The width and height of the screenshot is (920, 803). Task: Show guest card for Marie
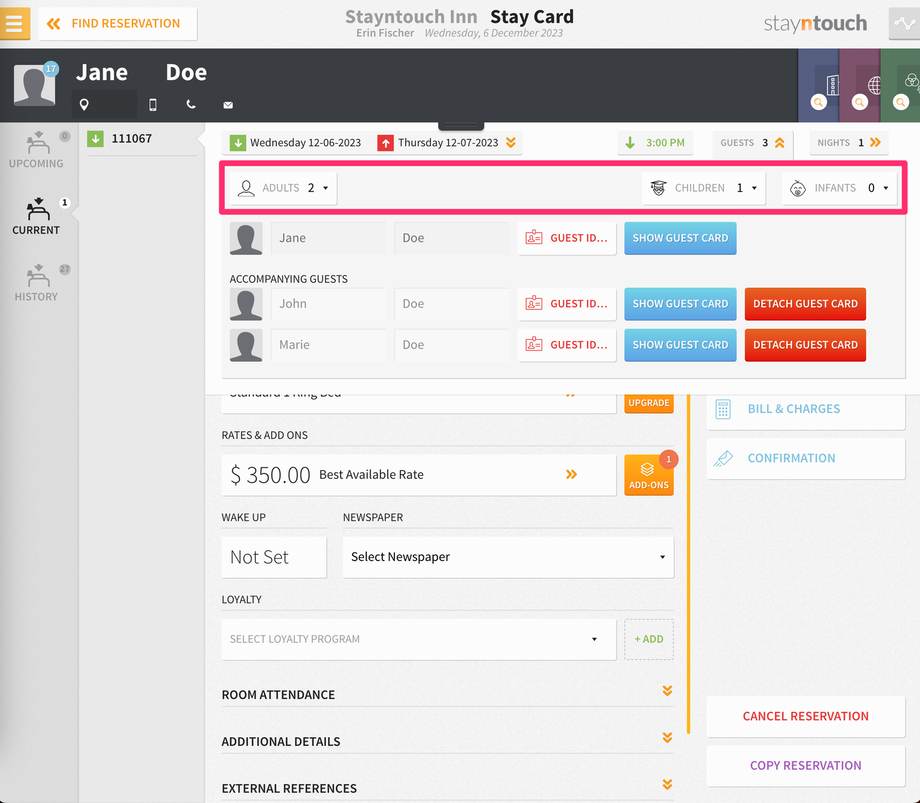680,345
